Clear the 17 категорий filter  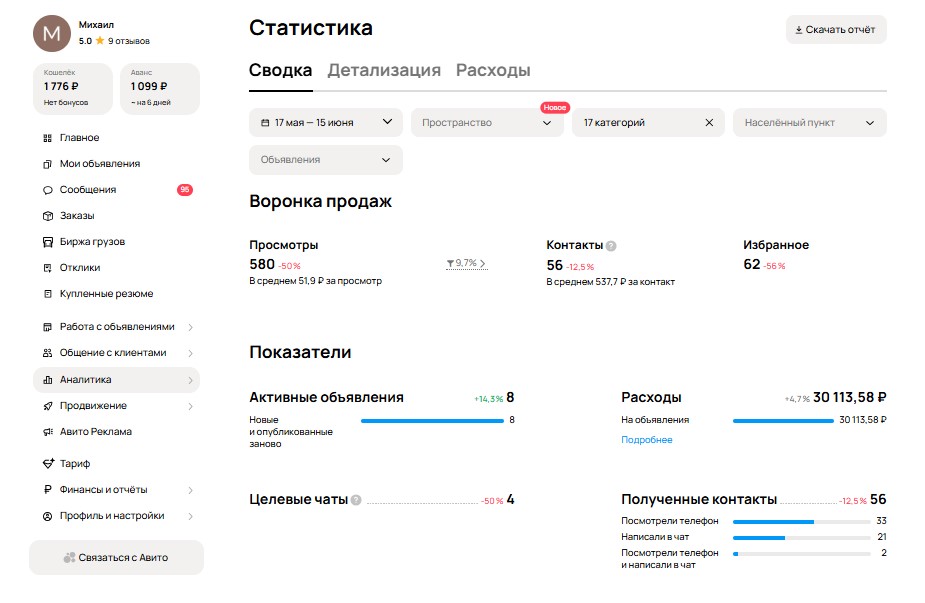tap(709, 123)
